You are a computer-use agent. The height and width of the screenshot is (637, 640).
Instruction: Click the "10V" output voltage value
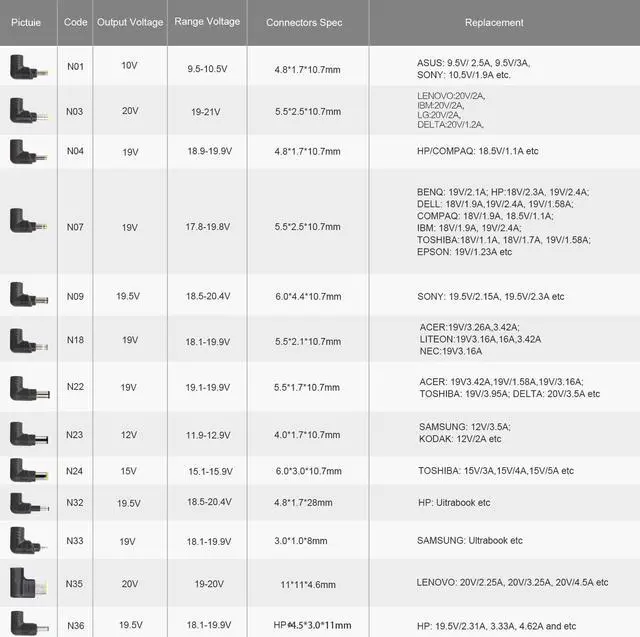point(129,66)
